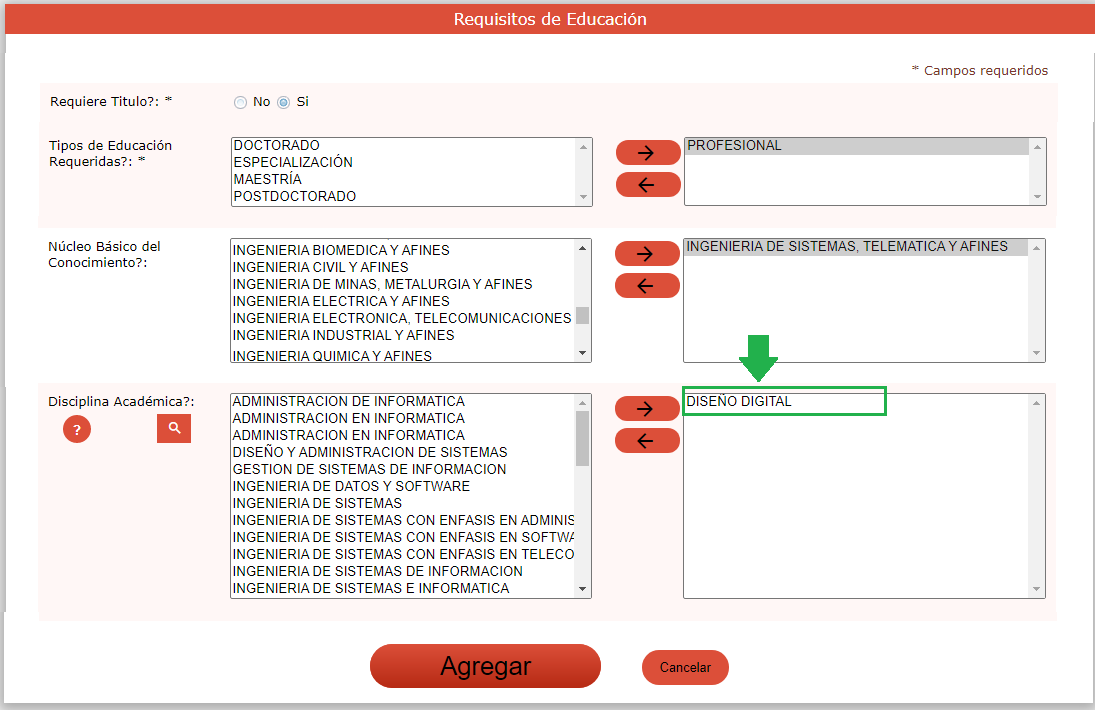Click scroll-down arrow of selected Núcleo Básico list
1095x710 pixels.
1036,353
